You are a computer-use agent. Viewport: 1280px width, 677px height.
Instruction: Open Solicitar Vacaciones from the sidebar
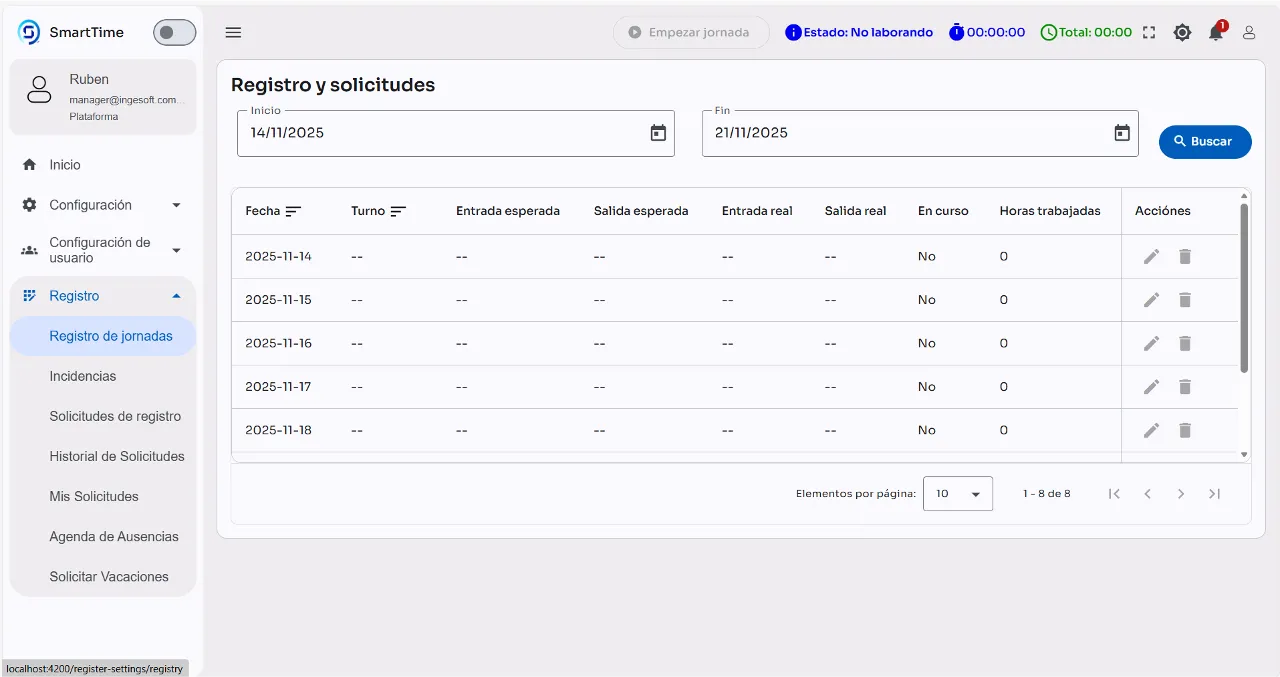(x=108, y=576)
